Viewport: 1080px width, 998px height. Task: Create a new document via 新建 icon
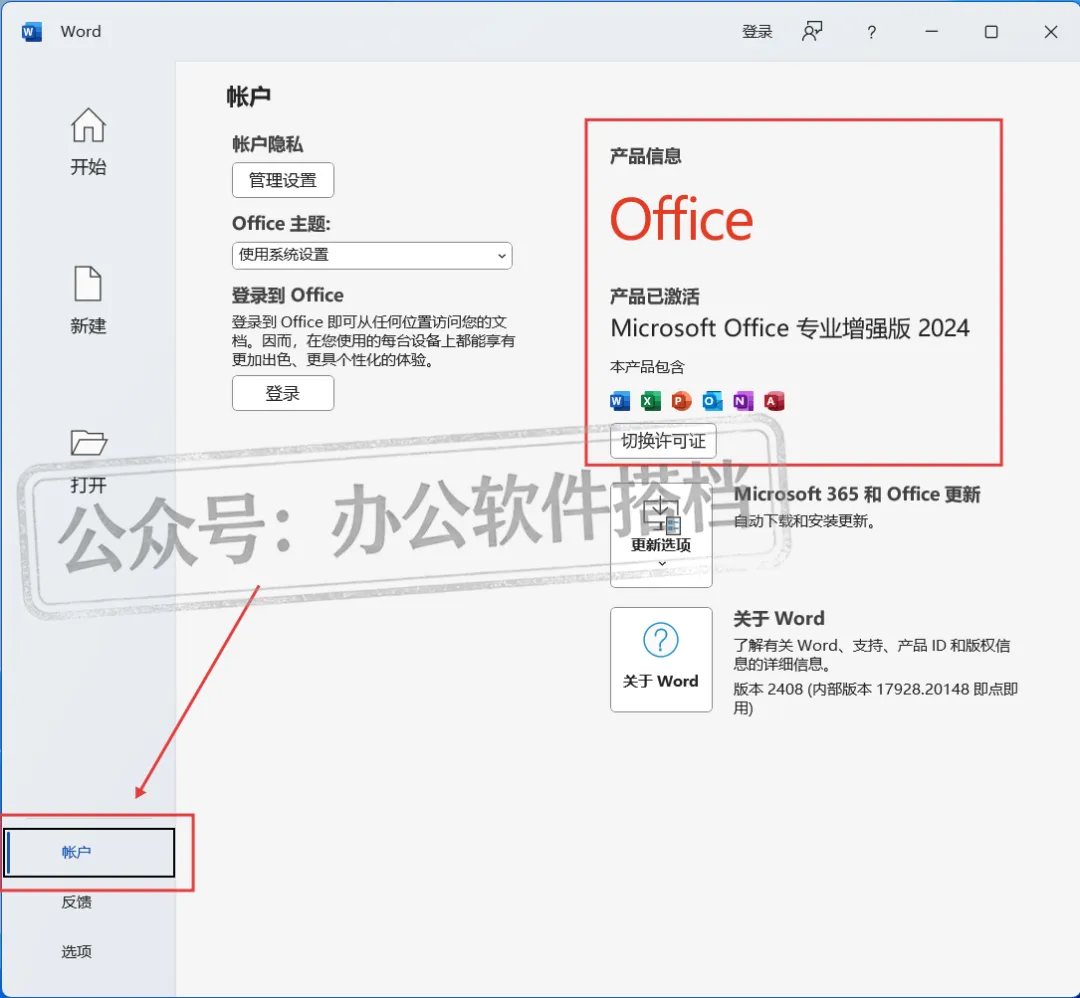point(88,284)
